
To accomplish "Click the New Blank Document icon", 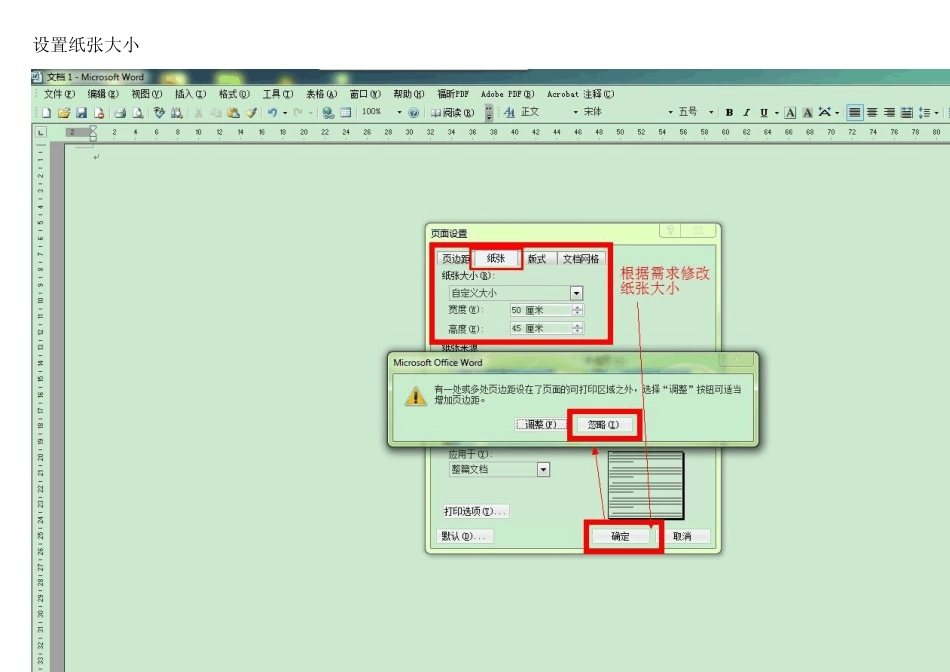I will (47, 113).
